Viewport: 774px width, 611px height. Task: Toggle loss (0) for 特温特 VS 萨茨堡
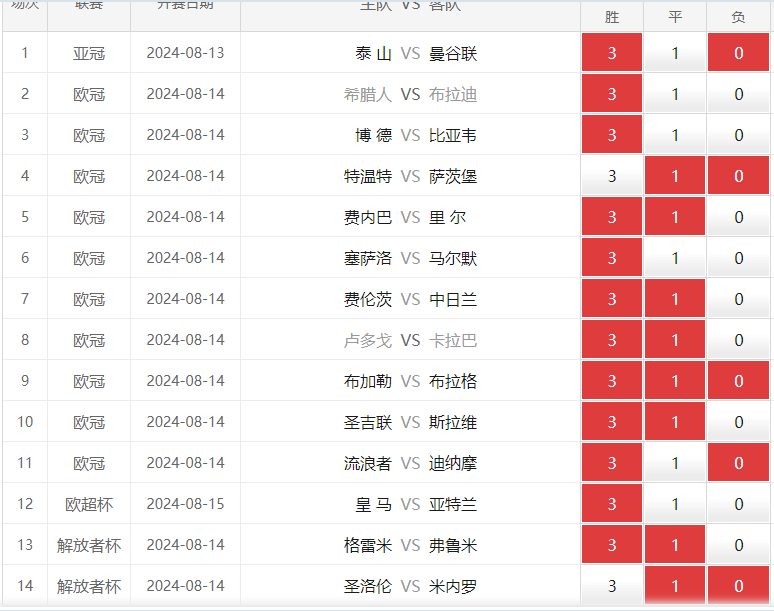(738, 175)
